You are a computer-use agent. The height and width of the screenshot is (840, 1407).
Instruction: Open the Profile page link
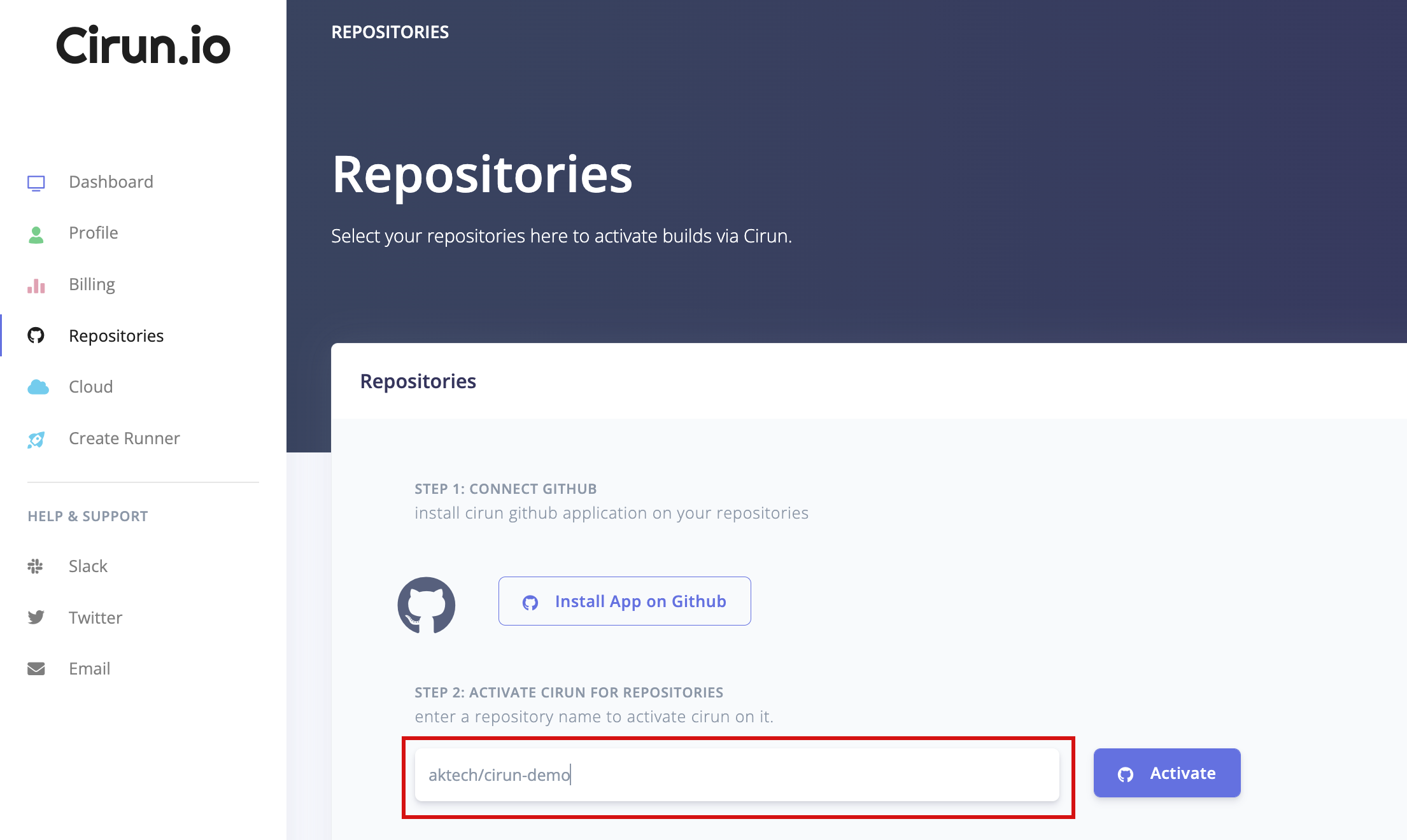pyautogui.click(x=93, y=234)
